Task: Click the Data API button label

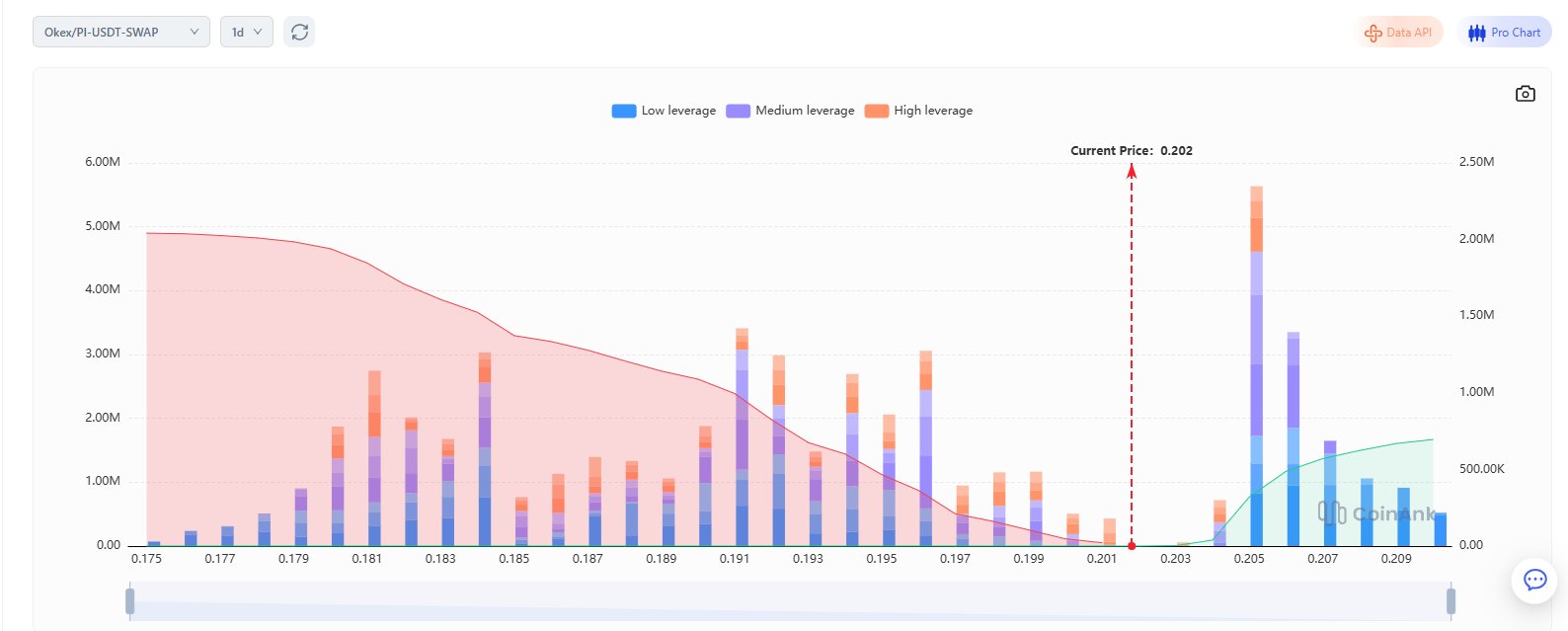Action: point(1408,33)
